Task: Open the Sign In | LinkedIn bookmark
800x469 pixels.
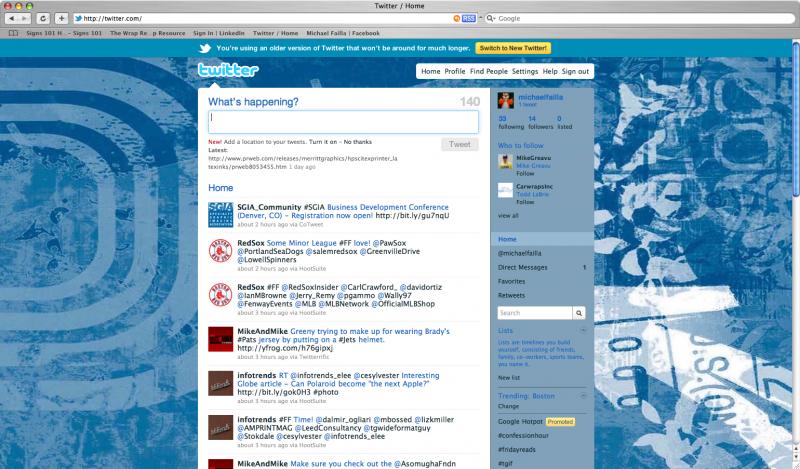Action: pos(219,33)
